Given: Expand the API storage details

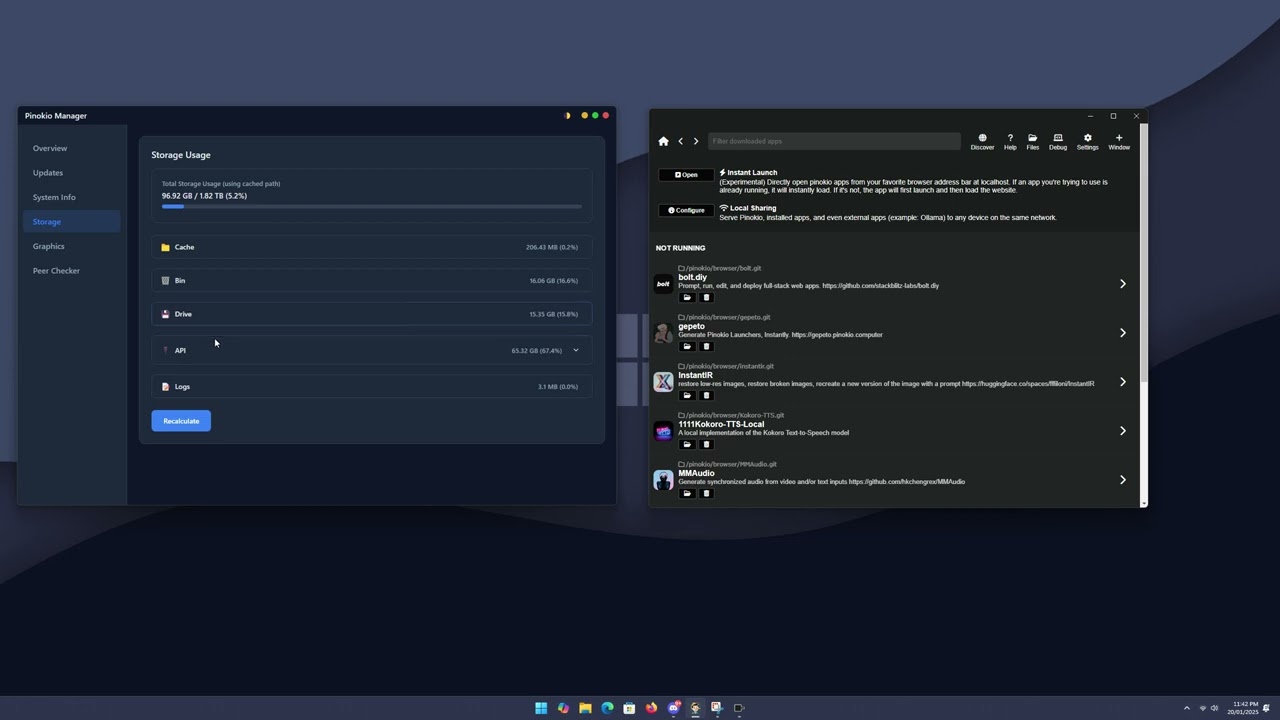Looking at the screenshot, I should click(x=576, y=350).
